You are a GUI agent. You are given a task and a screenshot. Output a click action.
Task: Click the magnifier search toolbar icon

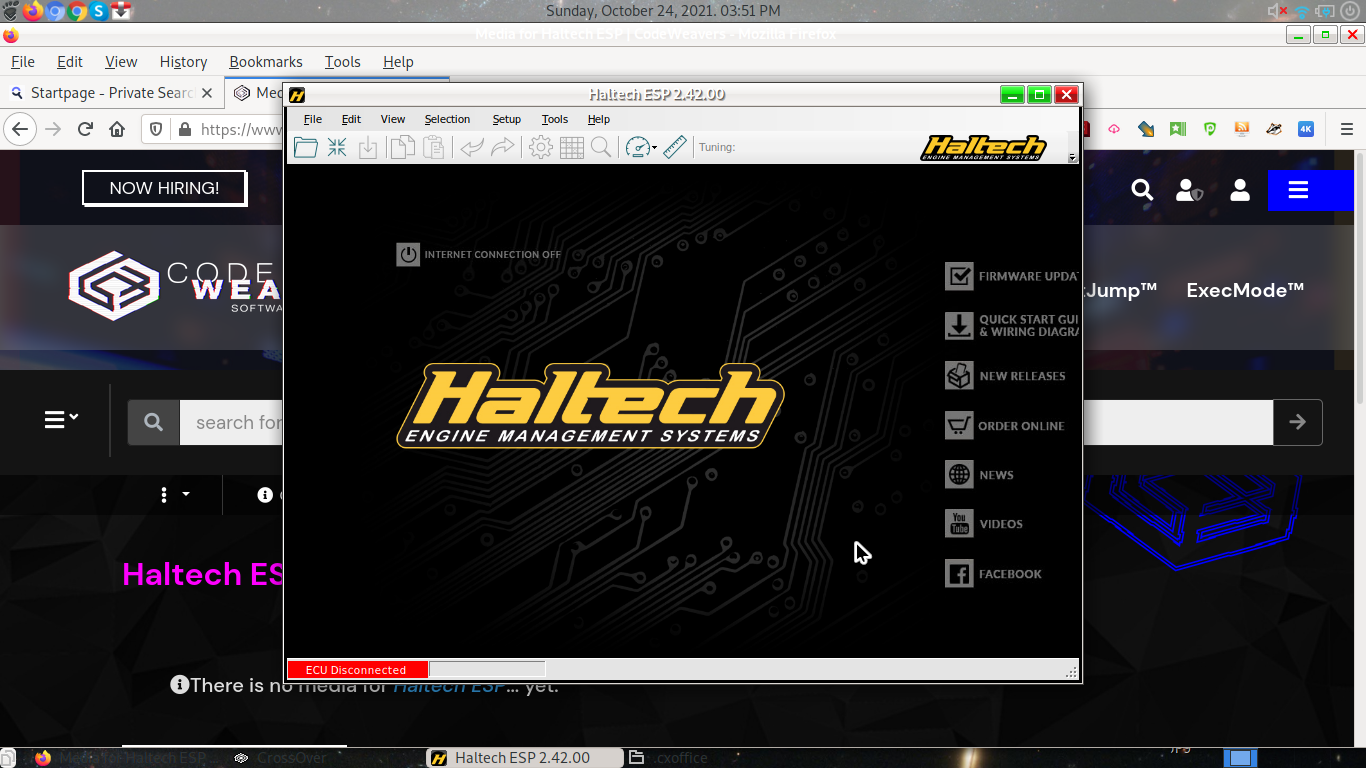(x=601, y=148)
